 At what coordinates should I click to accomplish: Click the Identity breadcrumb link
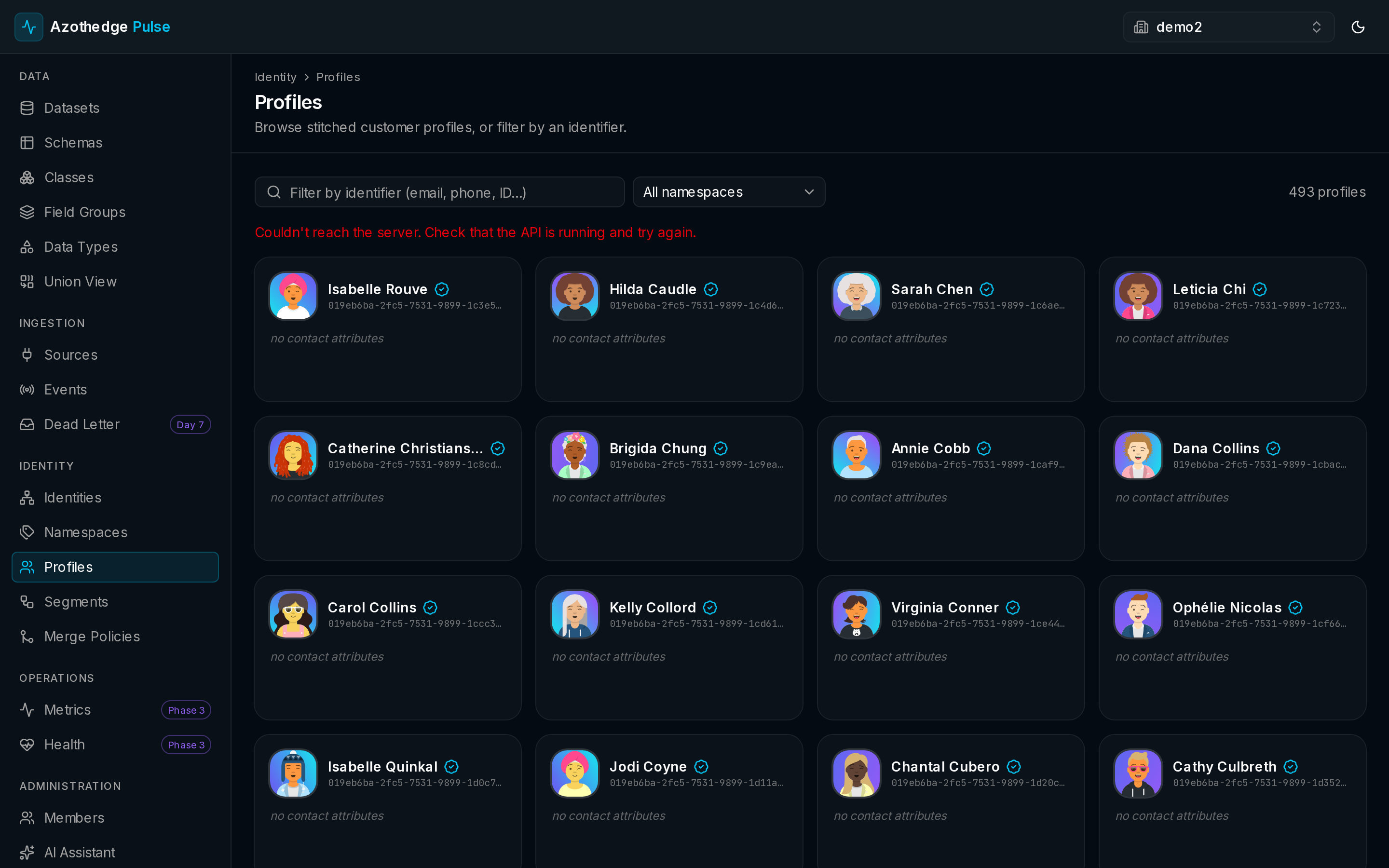point(275,77)
